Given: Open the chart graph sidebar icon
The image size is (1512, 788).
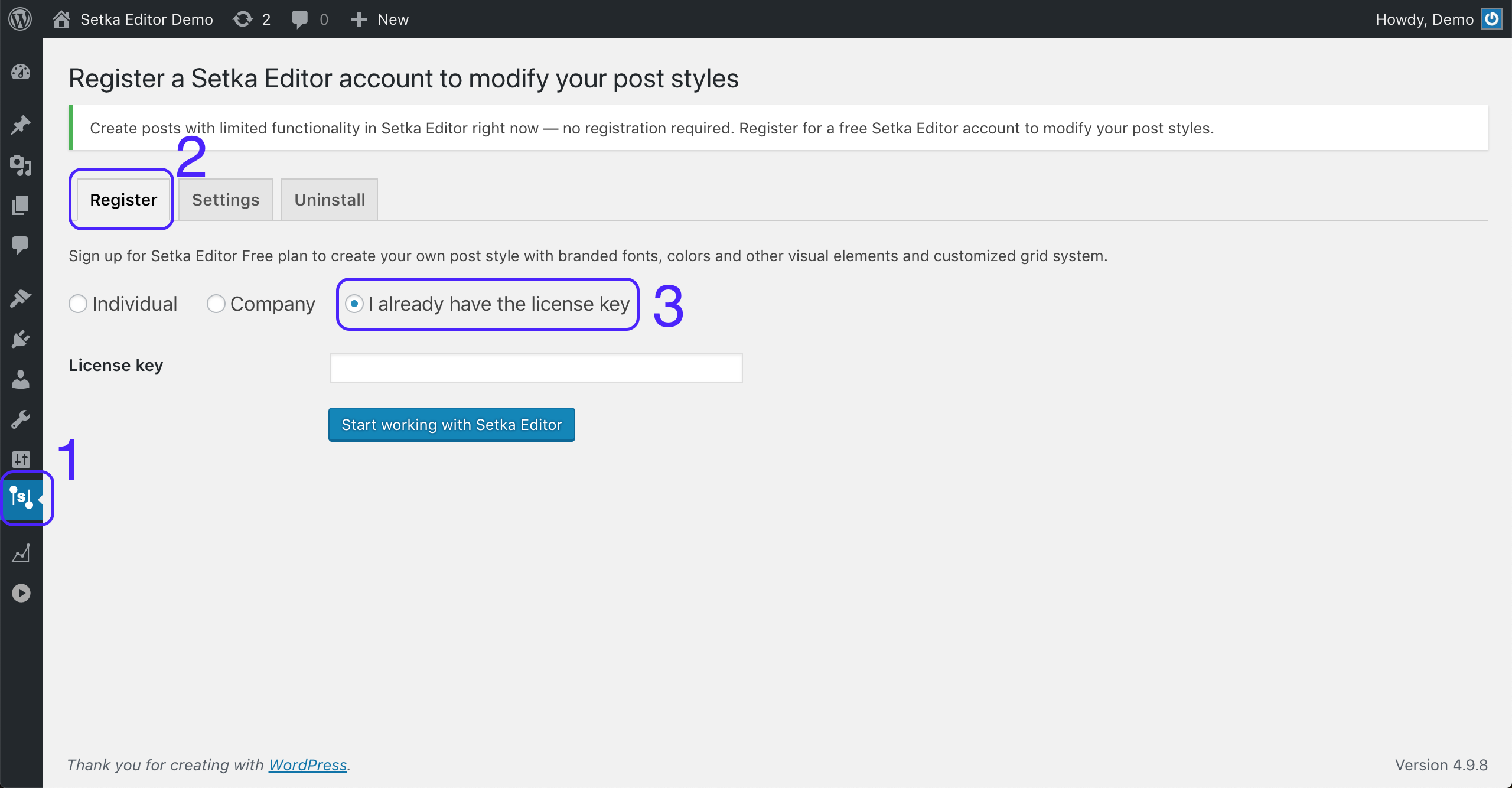Looking at the screenshot, I should point(21,553).
